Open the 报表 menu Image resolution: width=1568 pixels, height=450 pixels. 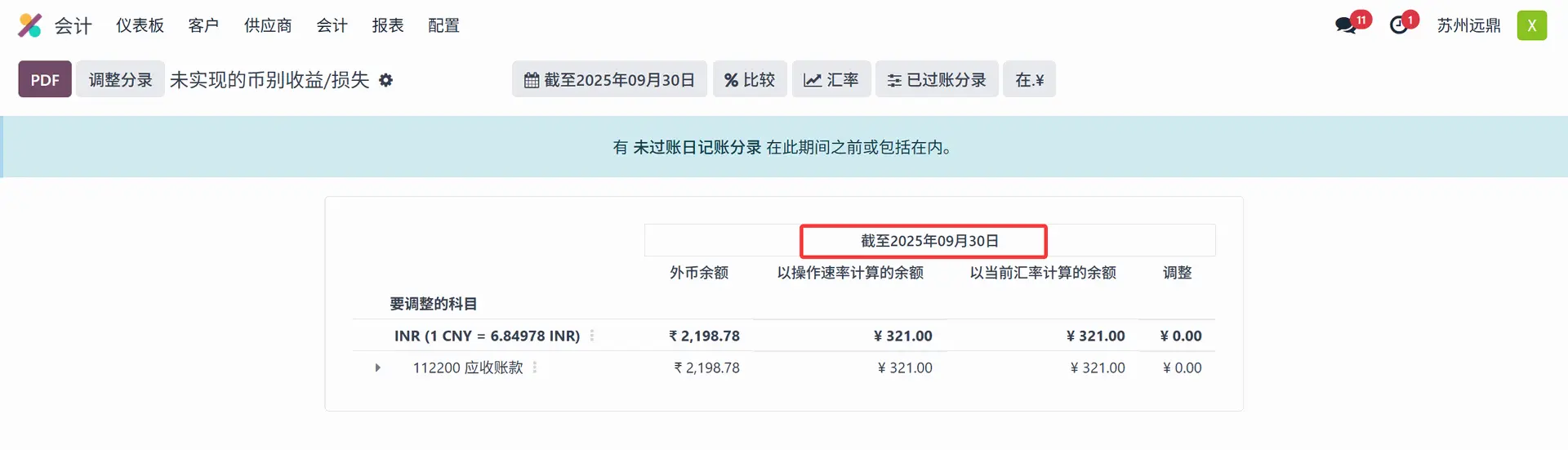coord(388,25)
